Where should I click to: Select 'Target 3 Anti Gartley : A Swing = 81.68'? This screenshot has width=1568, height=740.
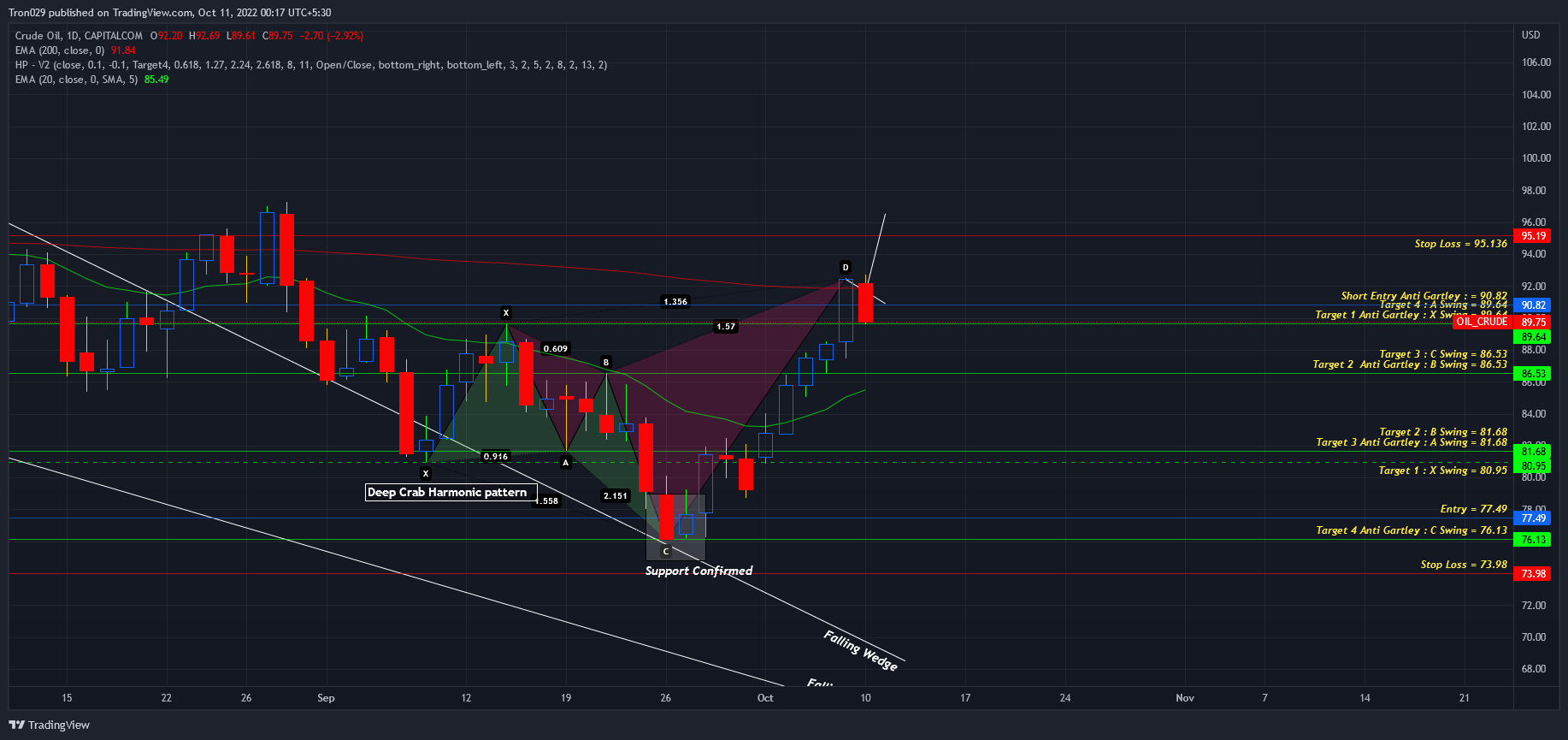coord(1412,442)
